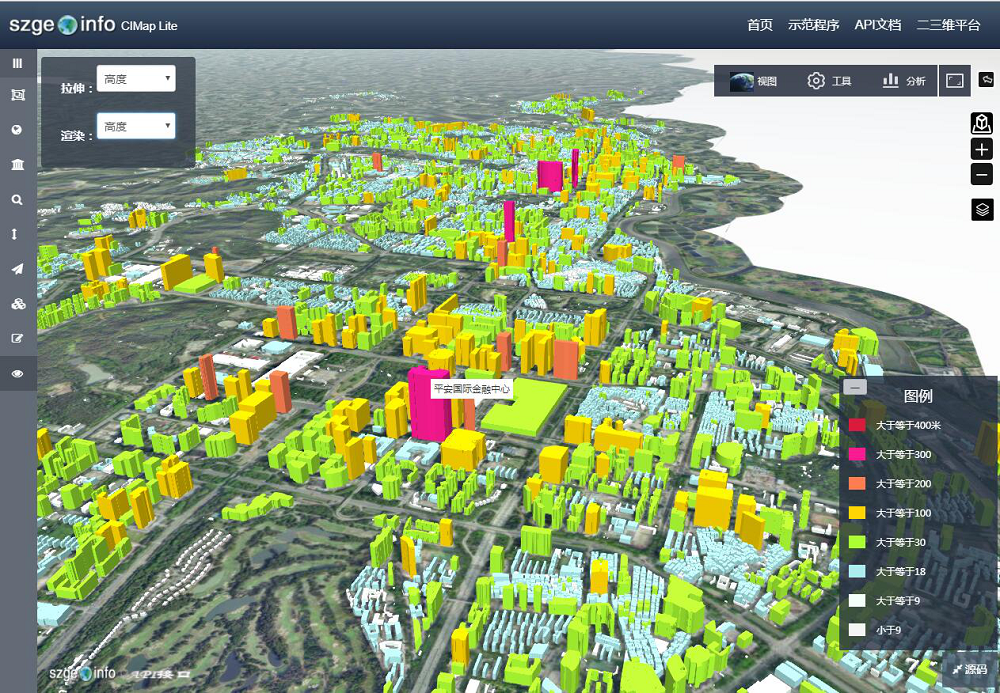Click the 3D cube home view icon

982,123
